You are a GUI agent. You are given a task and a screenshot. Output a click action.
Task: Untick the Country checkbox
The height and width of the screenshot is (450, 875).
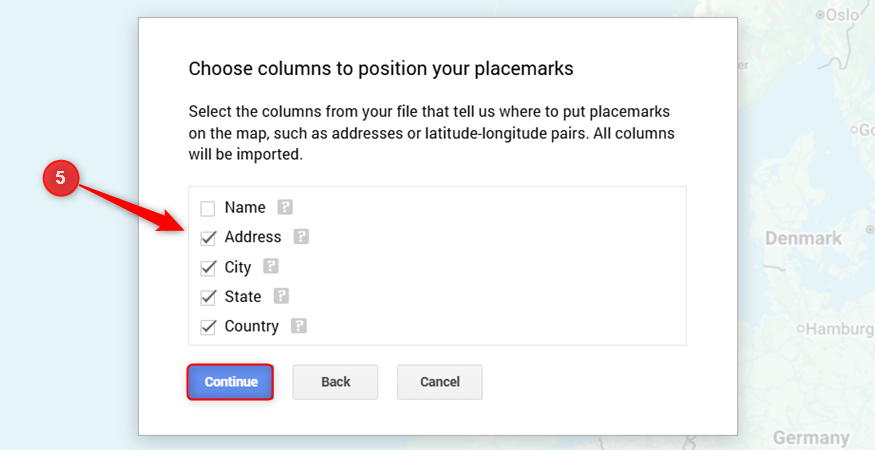(208, 327)
